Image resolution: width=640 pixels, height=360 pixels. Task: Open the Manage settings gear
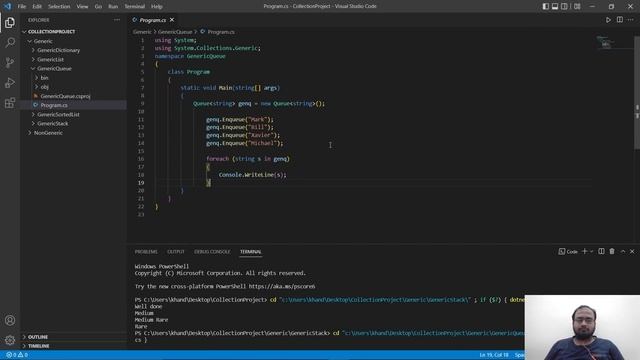(10, 340)
